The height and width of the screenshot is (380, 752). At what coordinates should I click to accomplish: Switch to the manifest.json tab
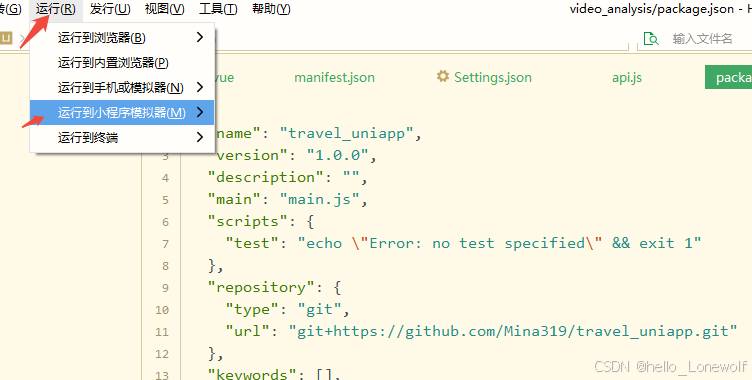(334, 78)
